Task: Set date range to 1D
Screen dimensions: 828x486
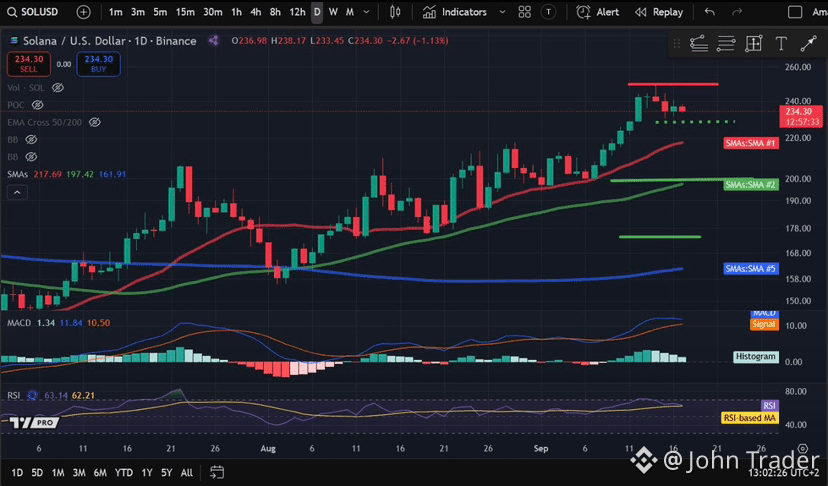Action: (17, 473)
